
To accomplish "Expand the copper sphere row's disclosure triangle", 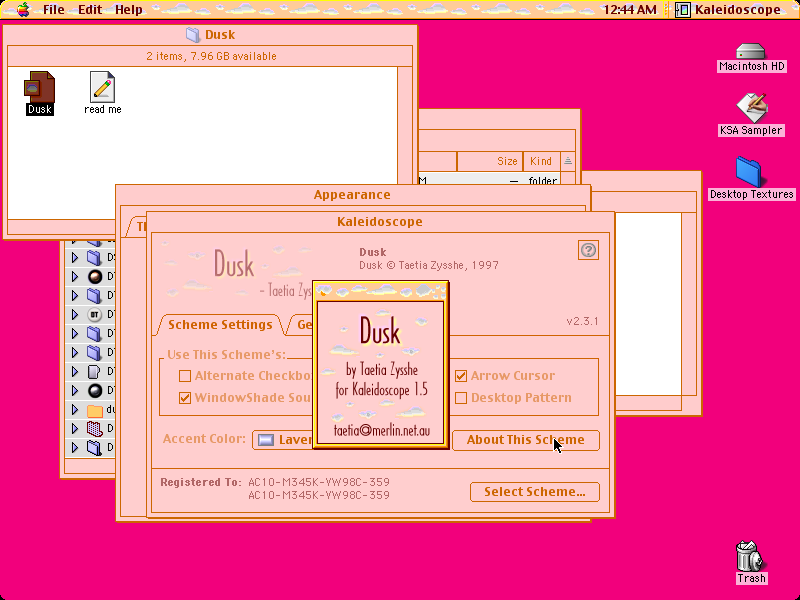I will tap(74, 277).
